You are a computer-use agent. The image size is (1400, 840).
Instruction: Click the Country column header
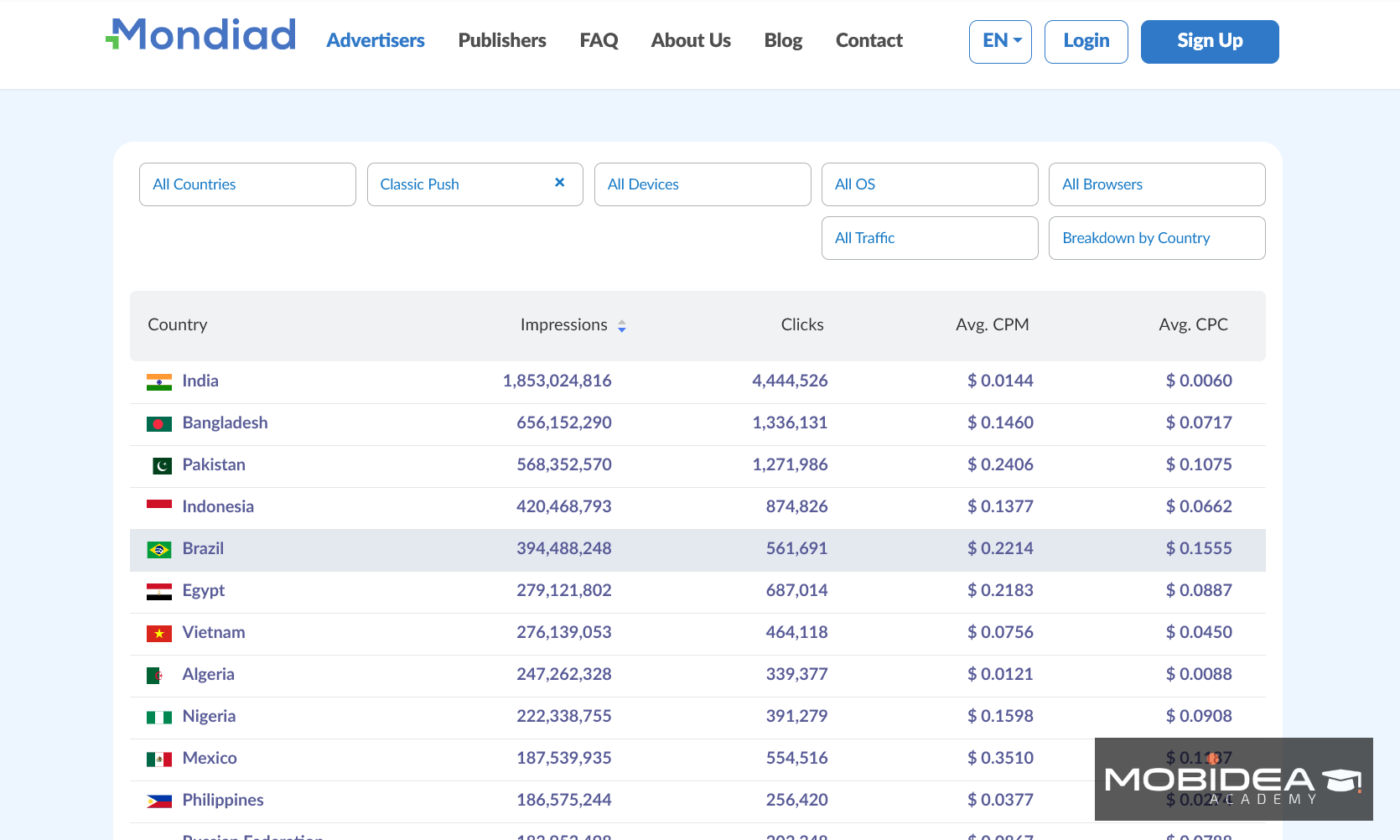pyautogui.click(x=178, y=324)
